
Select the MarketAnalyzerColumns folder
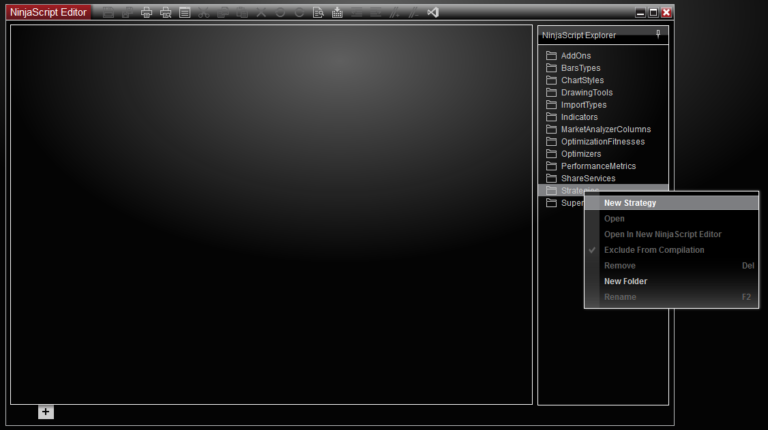pyautogui.click(x=605, y=129)
